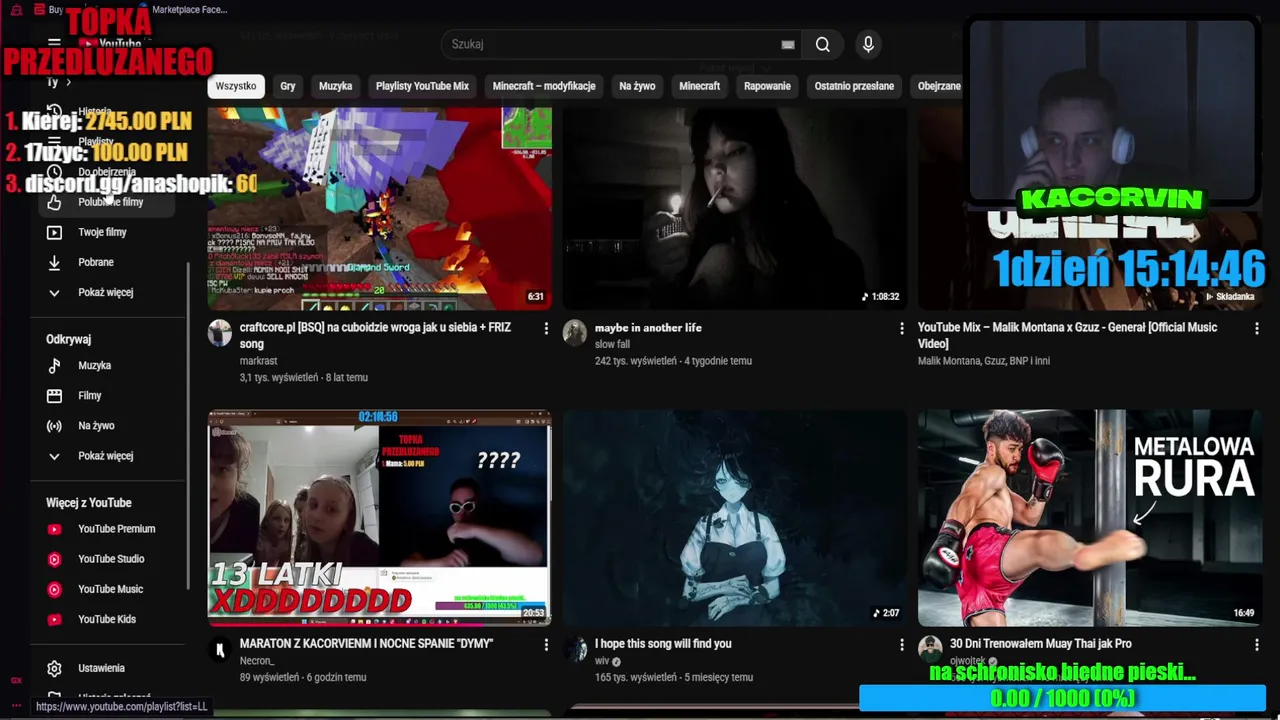
Task: Open more options for MARATON Z KACORVIENM video
Action: [546, 645]
